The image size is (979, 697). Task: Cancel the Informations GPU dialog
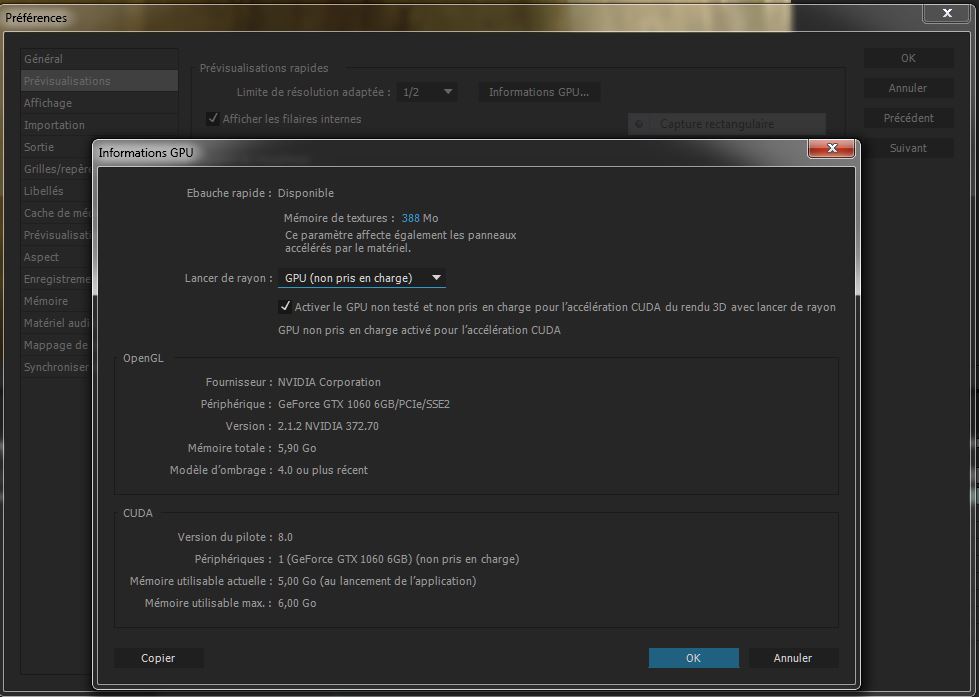coord(792,658)
